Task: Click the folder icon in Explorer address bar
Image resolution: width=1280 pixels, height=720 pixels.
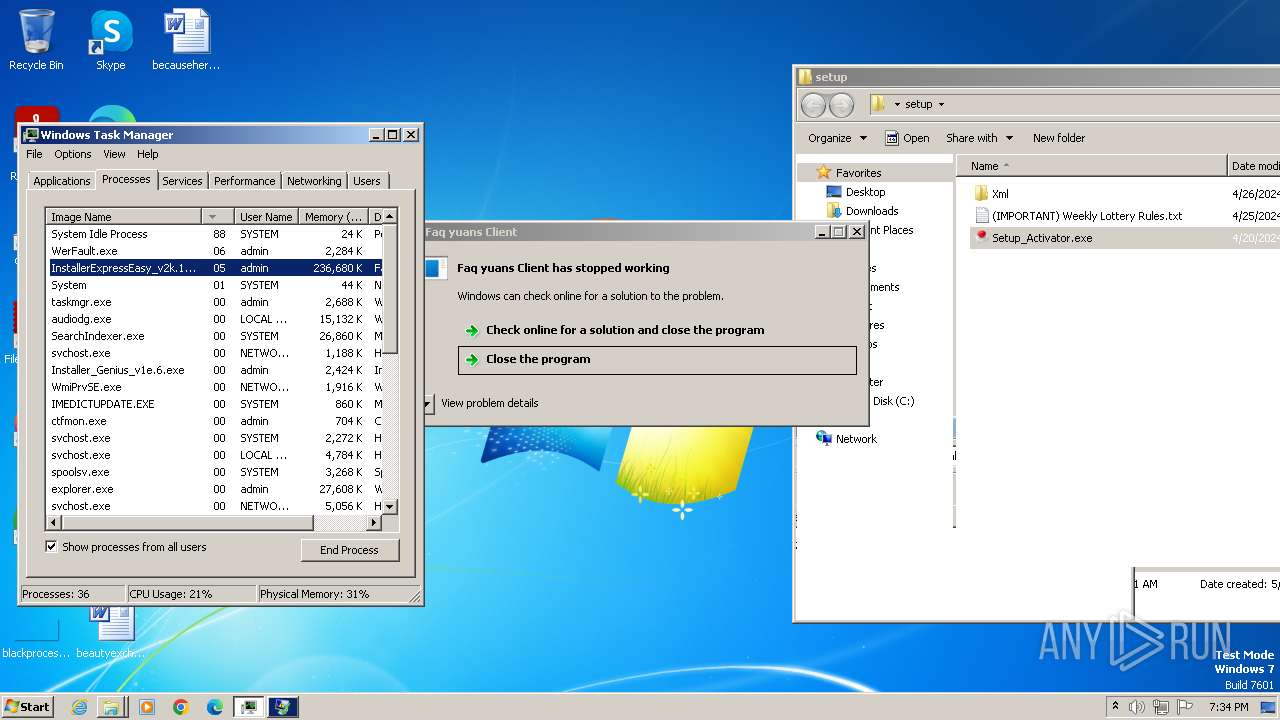Action: [x=878, y=104]
